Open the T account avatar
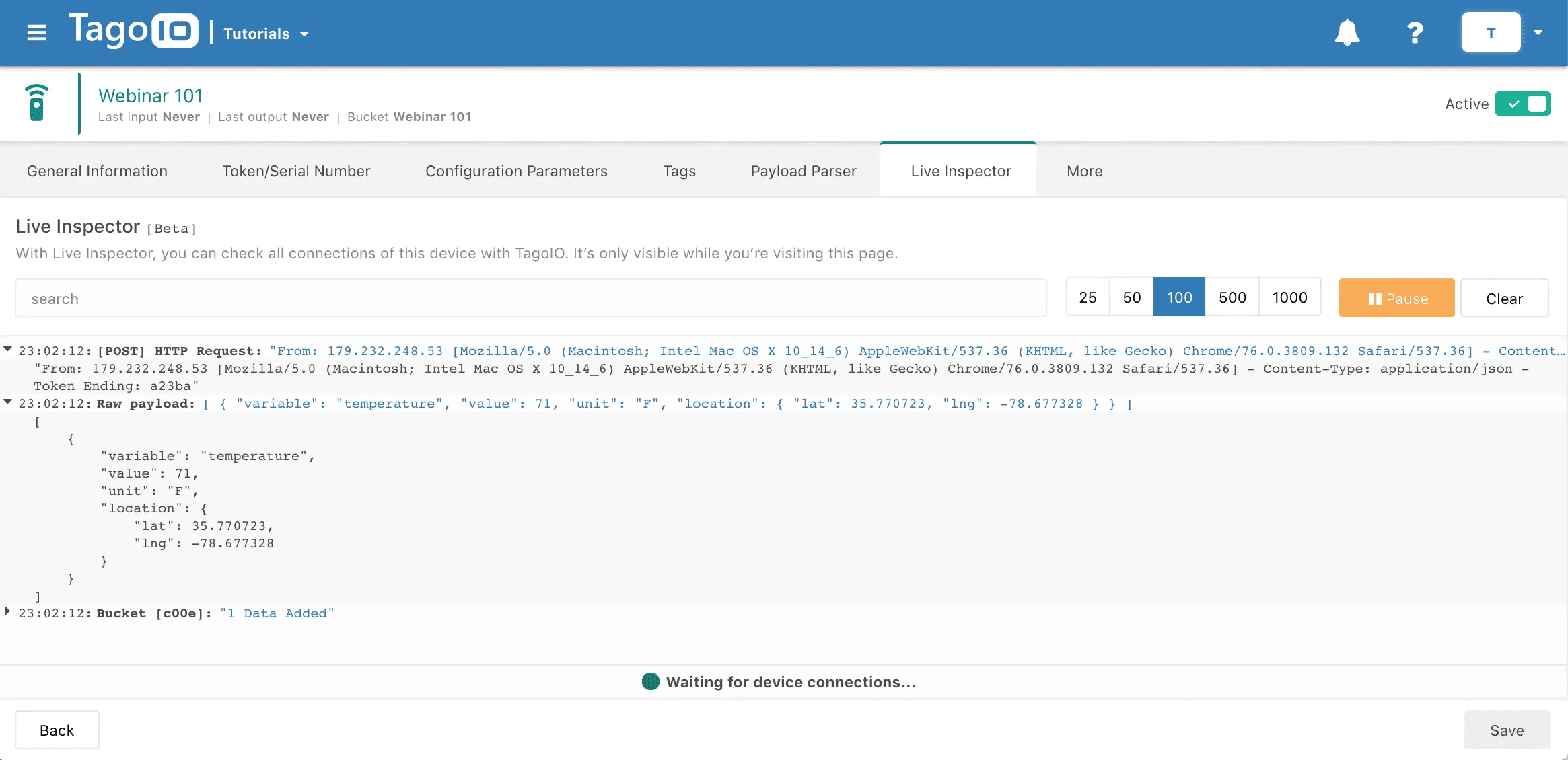1568x760 pixels. (1491, 32)
